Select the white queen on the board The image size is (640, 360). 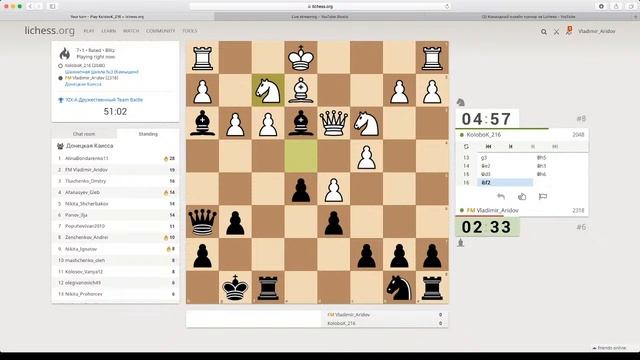pos(333,123)
